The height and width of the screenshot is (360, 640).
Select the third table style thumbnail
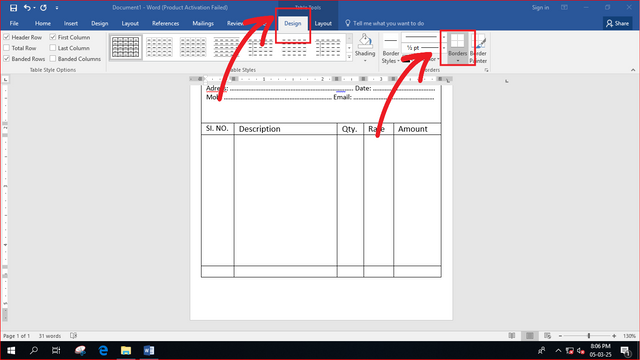(x=193, y=47)
